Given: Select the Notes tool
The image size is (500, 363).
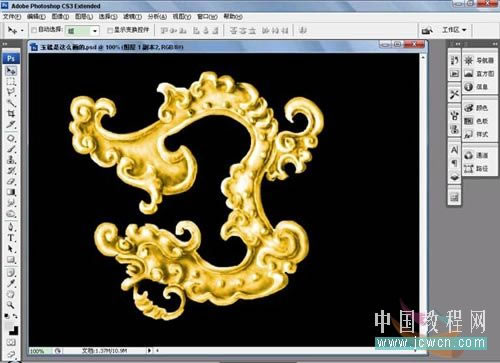Looking at the screenshot, I should (11, 273).
